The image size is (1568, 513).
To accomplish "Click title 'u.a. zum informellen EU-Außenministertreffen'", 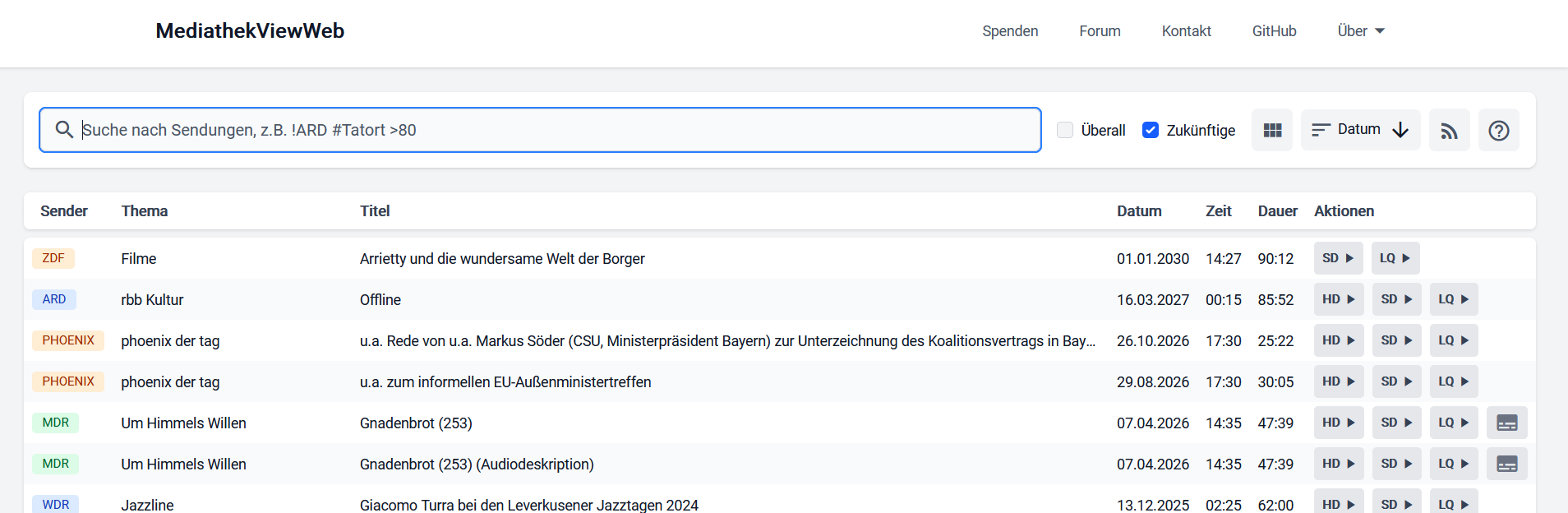I will 505,382.
